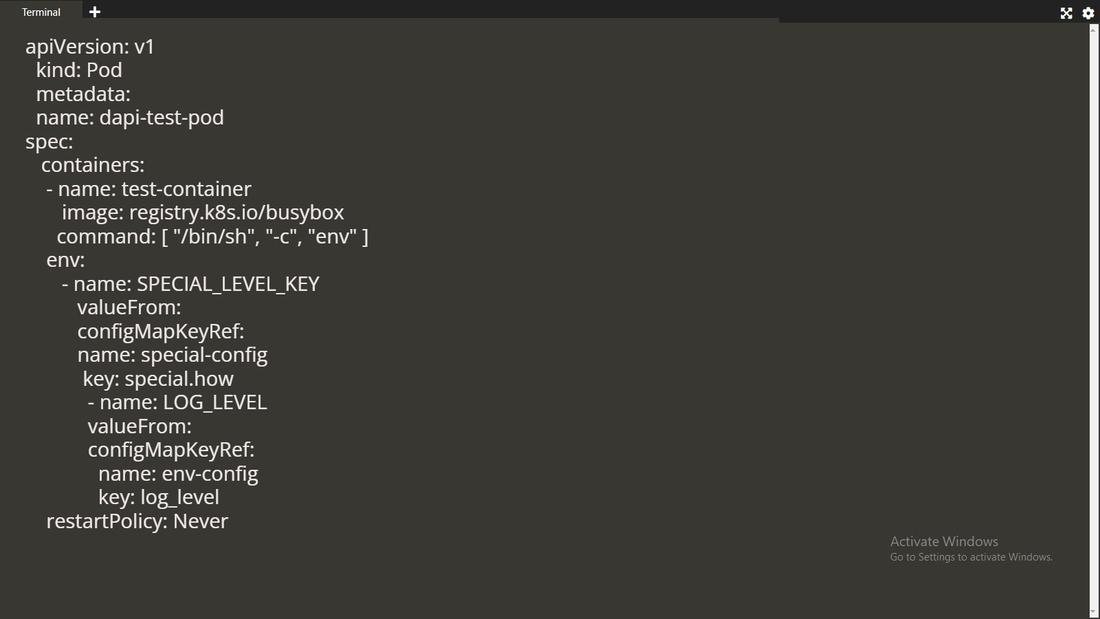
Task: Select the registry.k8s.io/busybox image line
Action: tap(203, 212)
